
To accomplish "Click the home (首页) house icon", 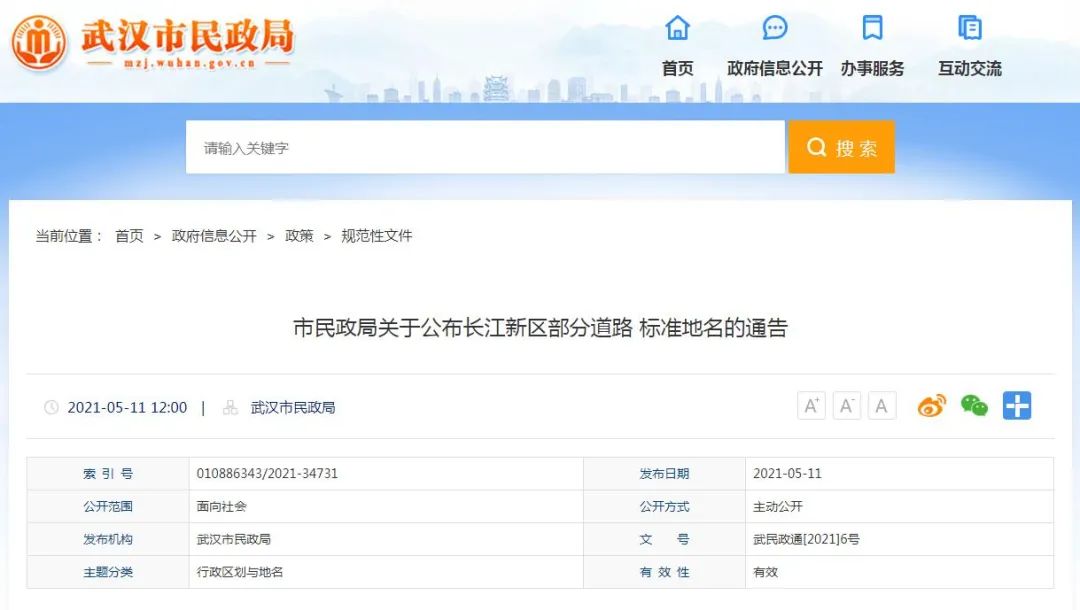I will 677,28.
